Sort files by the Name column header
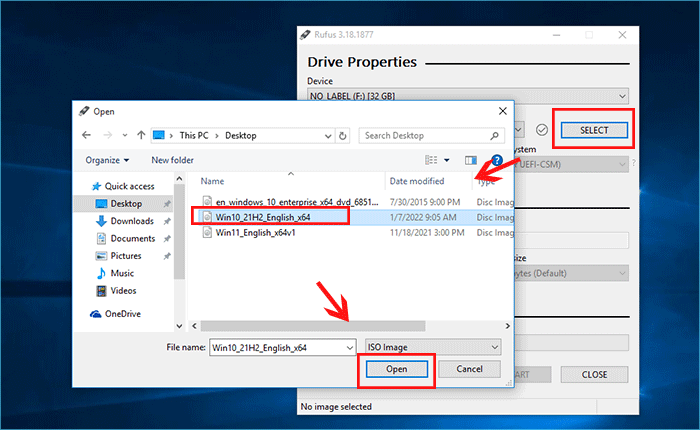The image size is (700, 430). pos(212,181)
